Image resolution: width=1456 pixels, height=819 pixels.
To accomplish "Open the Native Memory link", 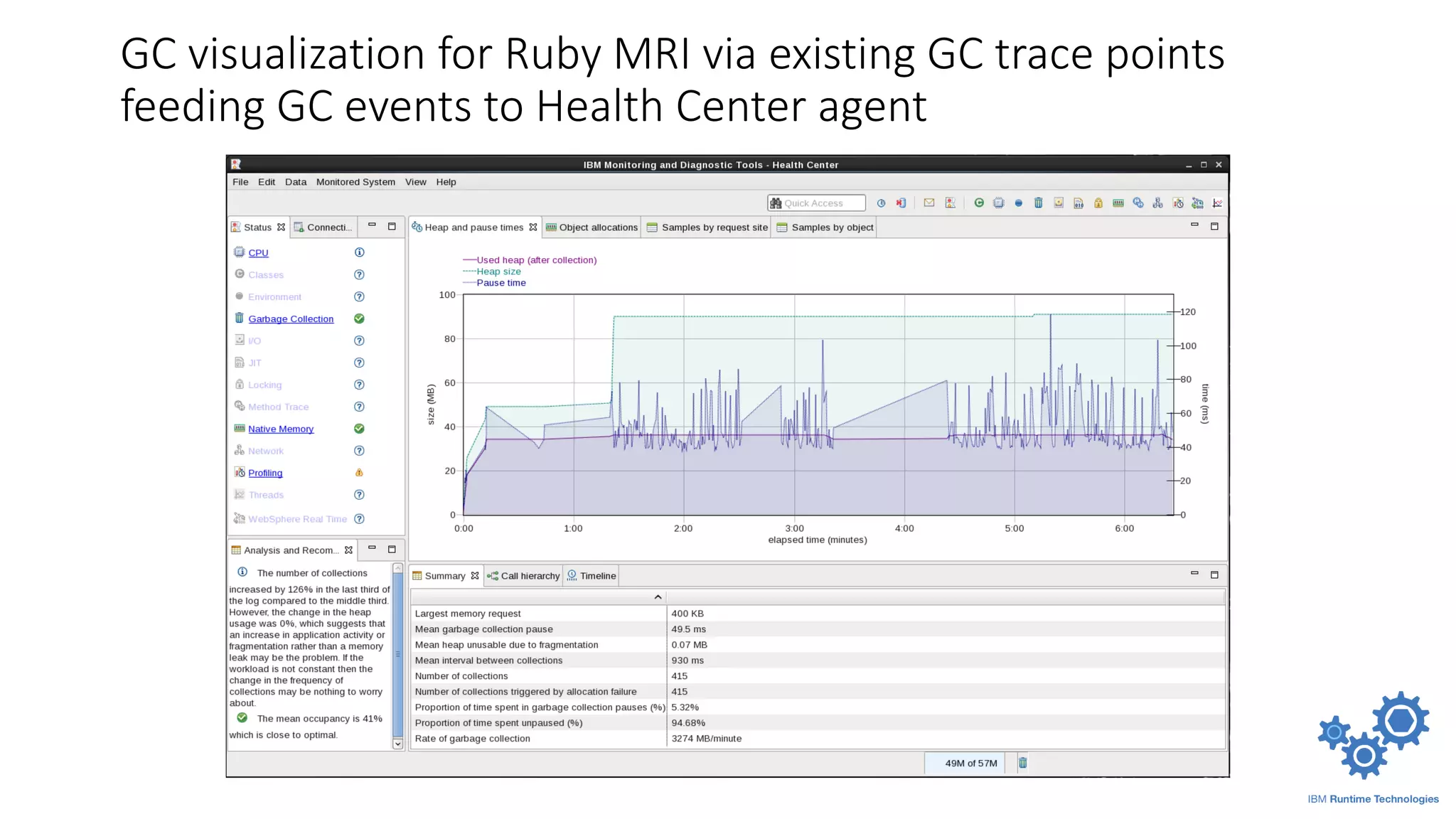I will click(x=281, y=429).
